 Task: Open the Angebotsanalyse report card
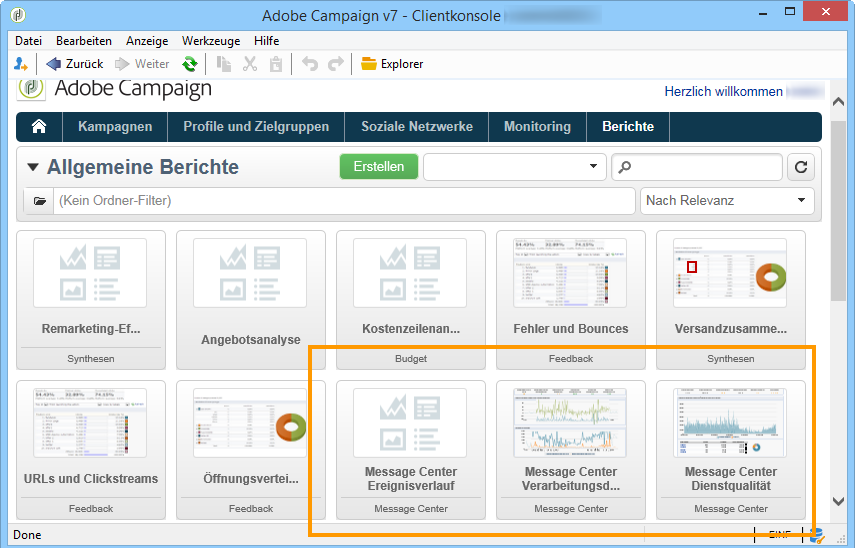pyautogui.click(x=251, y=300)
